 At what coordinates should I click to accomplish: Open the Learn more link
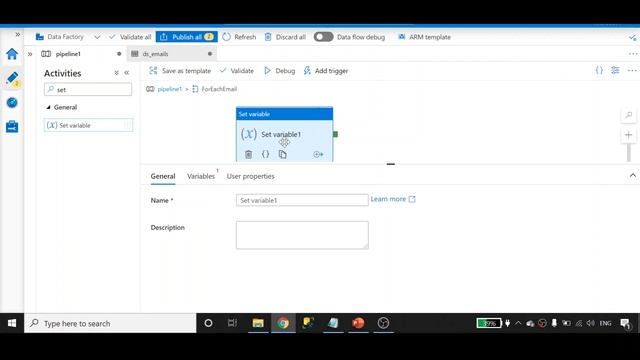point(393,199)
